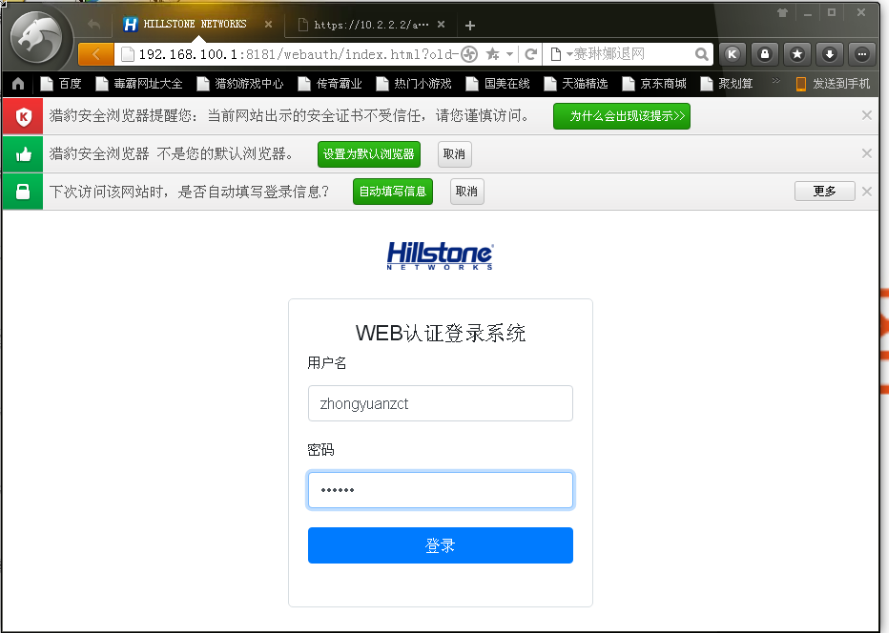Cancel the autofill login prompt

[x=467, y=192]
